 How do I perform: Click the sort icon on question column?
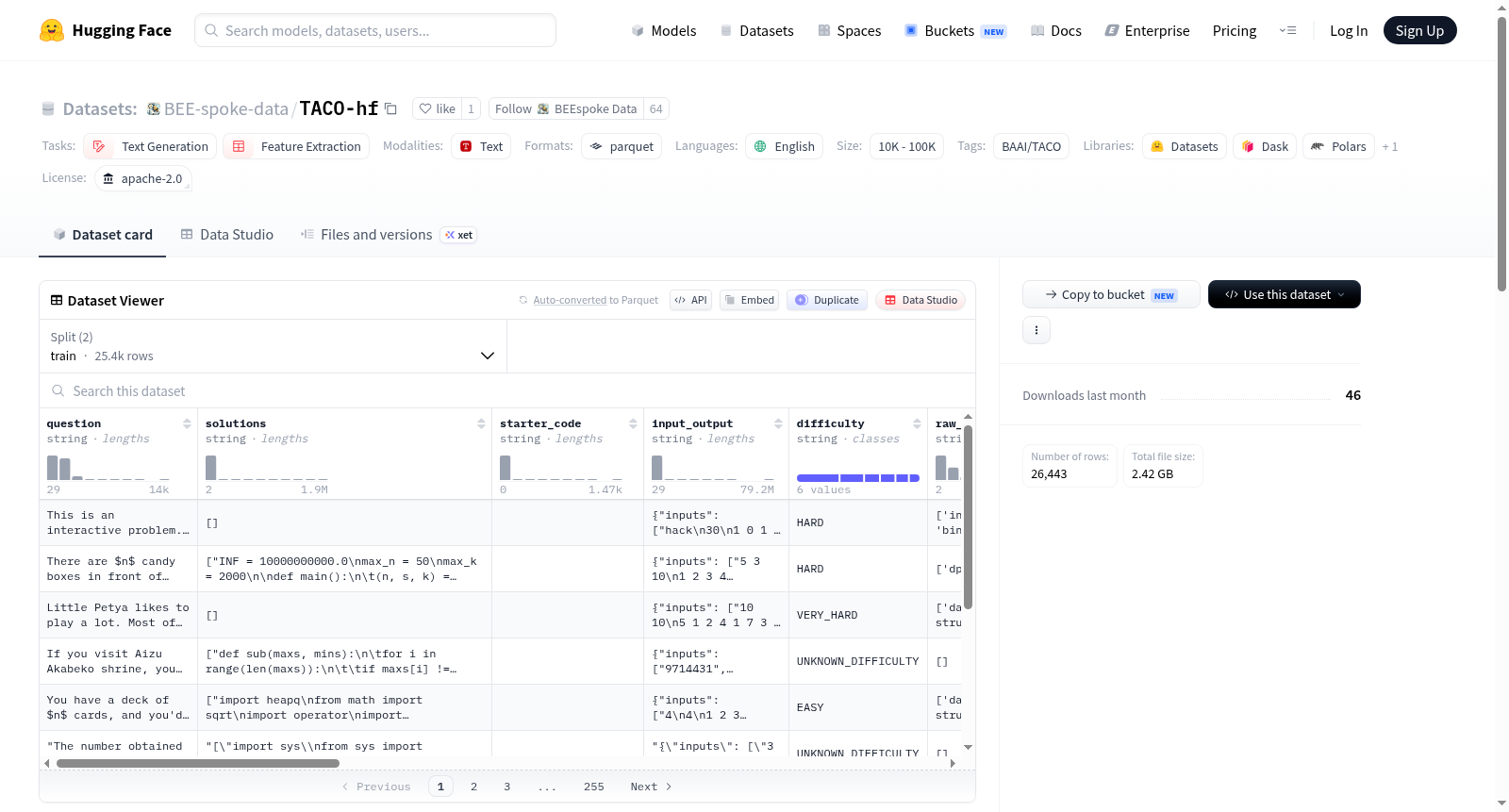[187, 423]
